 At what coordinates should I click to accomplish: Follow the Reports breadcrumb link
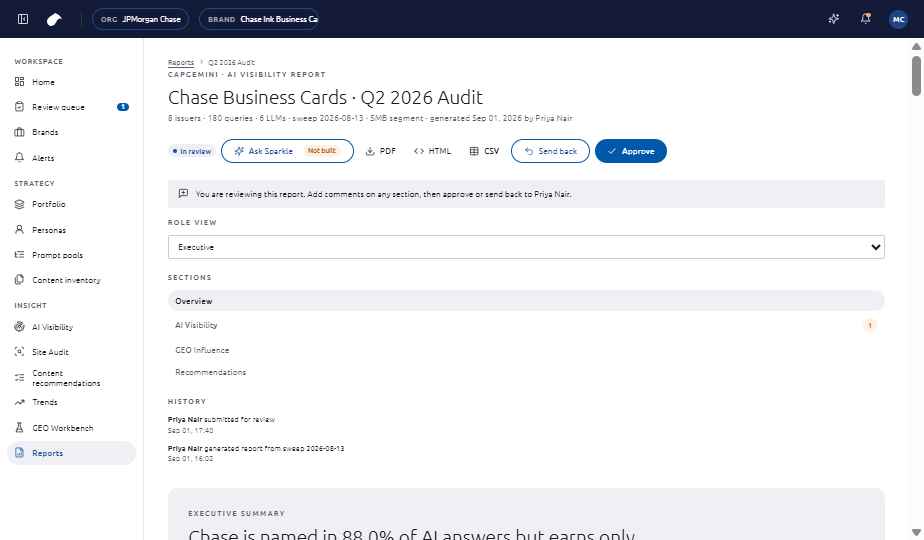181,62
